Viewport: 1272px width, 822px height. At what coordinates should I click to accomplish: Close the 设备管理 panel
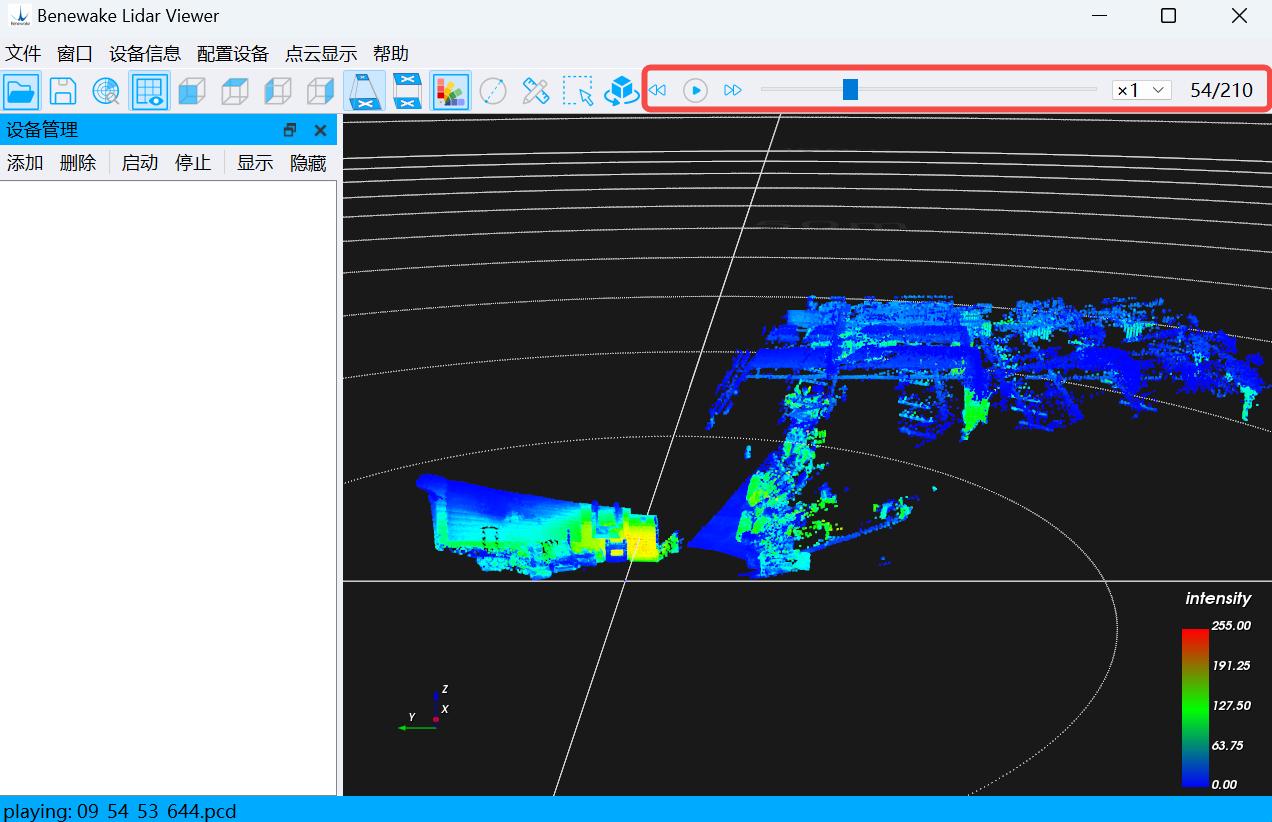point(321,130)
